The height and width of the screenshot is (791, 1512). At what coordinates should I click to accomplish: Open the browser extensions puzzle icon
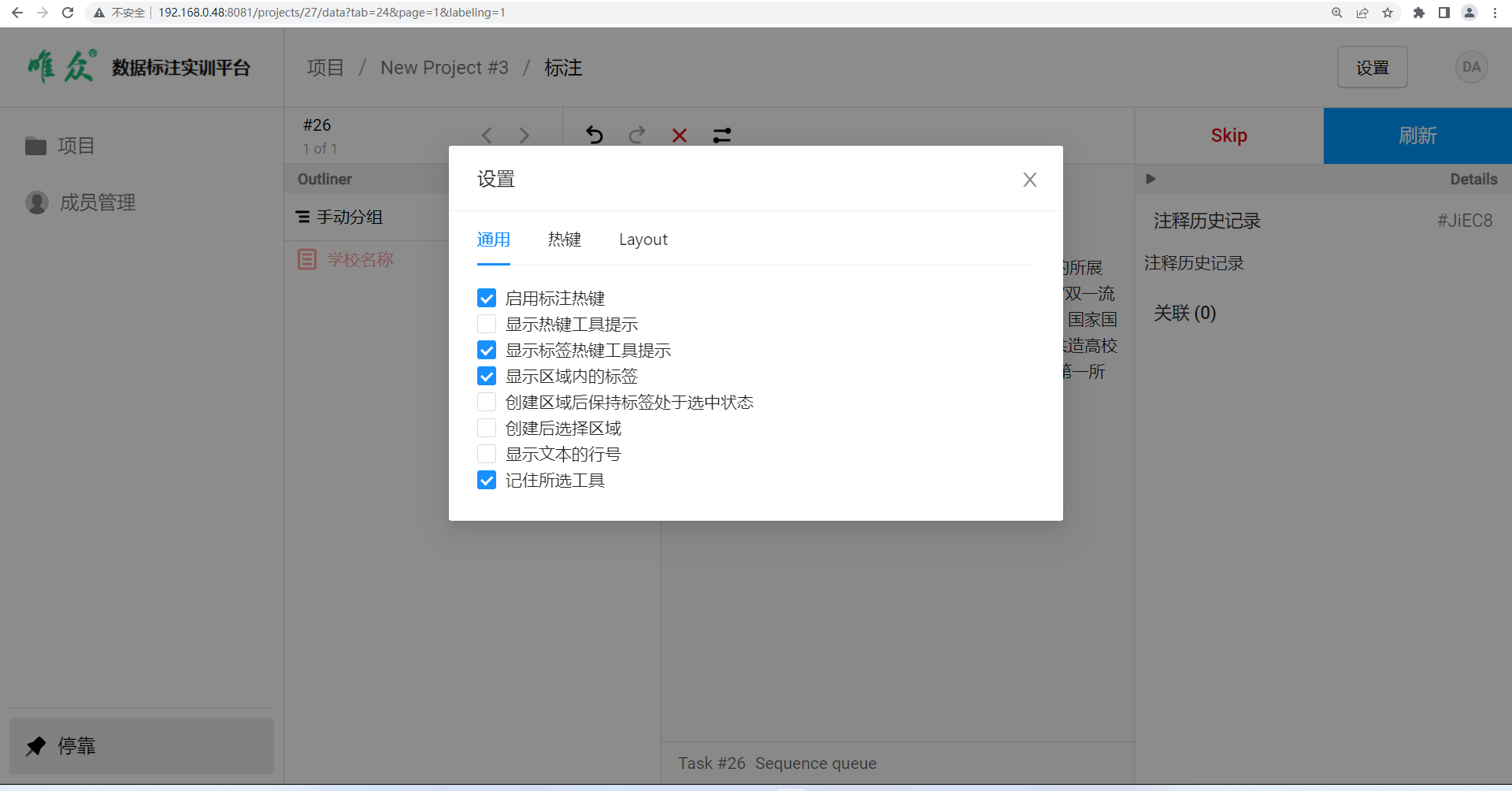coord(1418,13)
